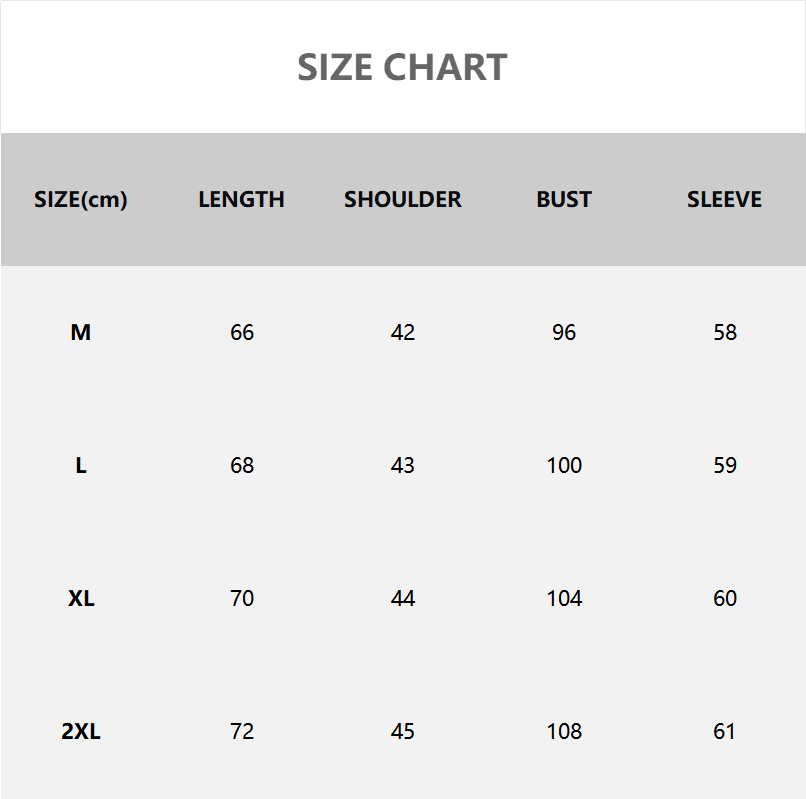806x799 pixels.
Task: Click bust value 96 for size M
Action: pyautogui.click(x=564, y=332)
